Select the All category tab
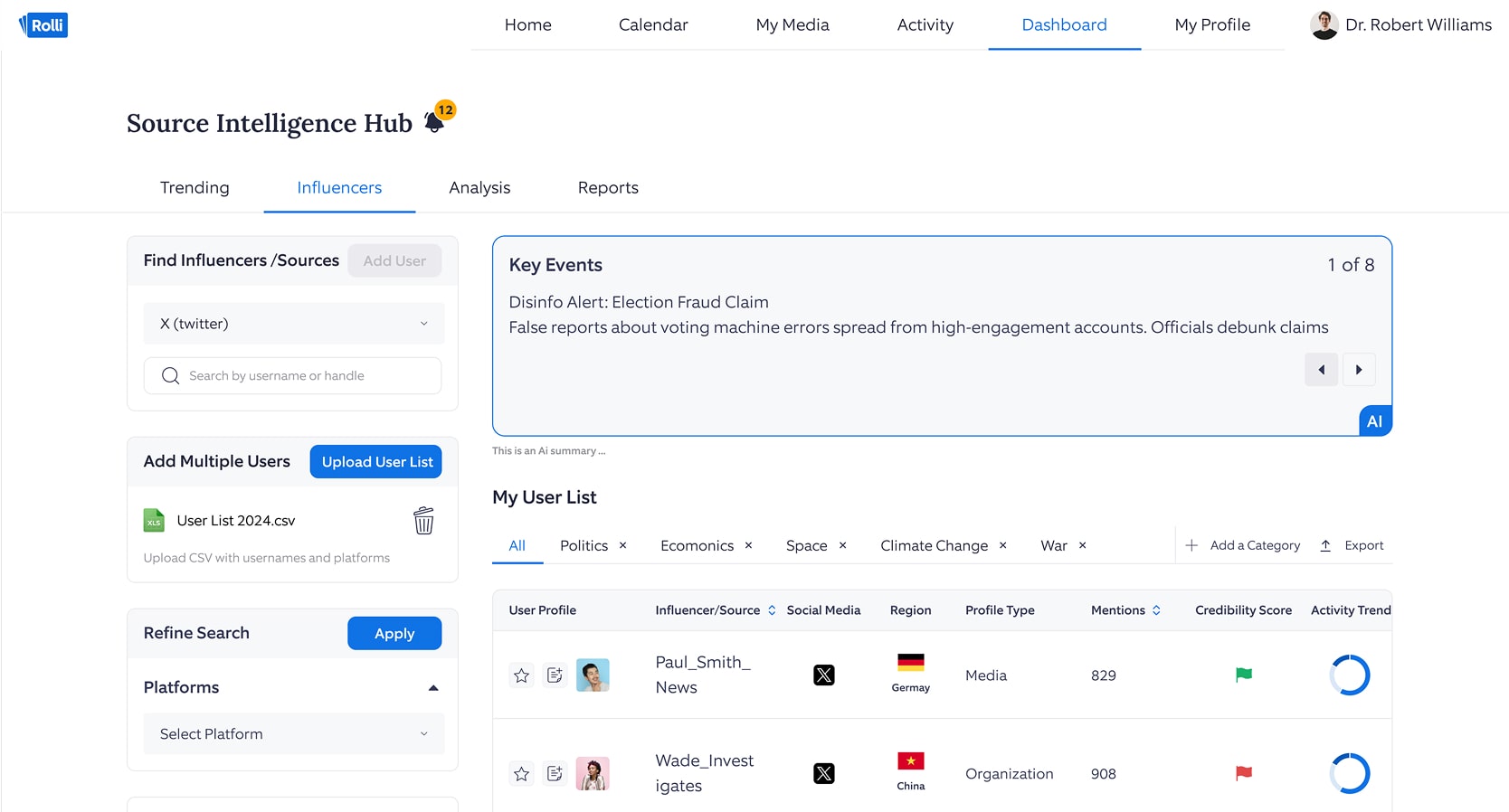The height and width of the screenshot is (812, 1509). [517, 545]
